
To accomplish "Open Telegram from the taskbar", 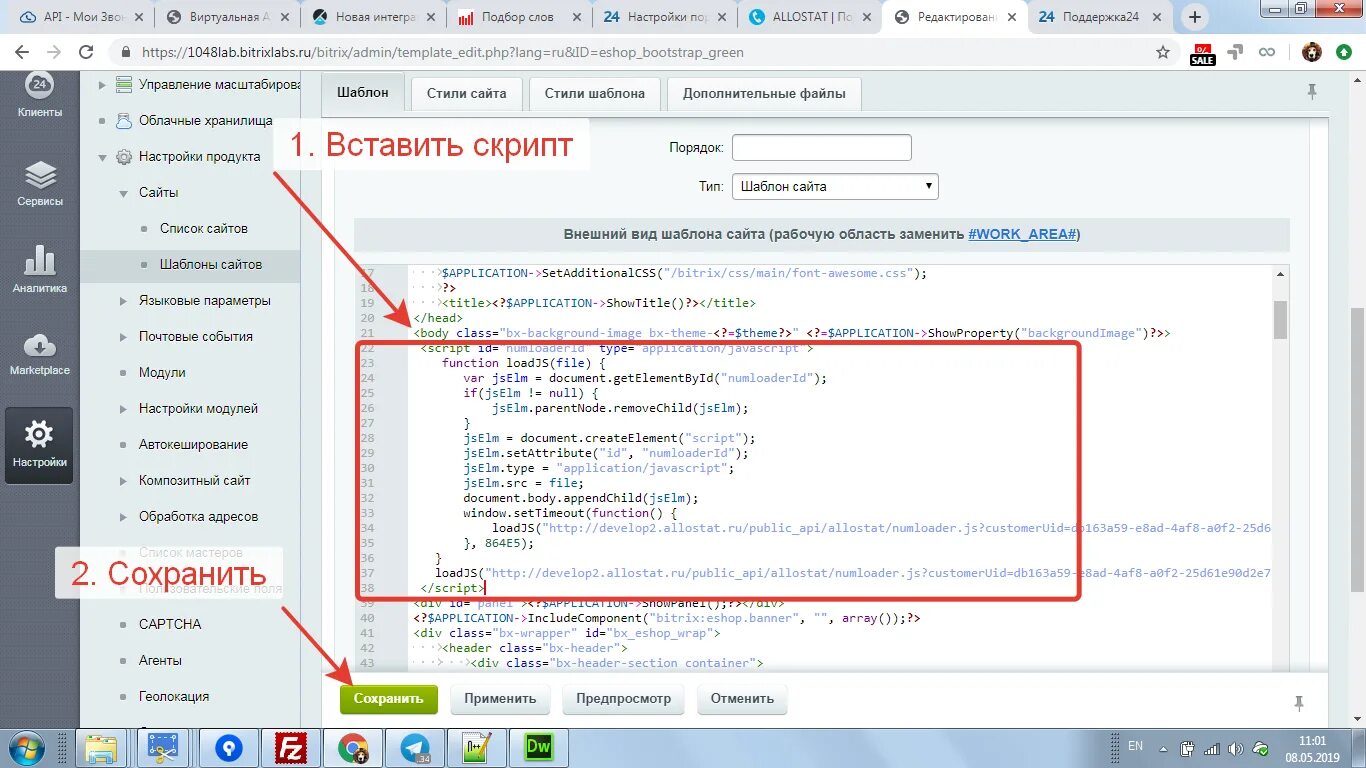I will point(415,748).
